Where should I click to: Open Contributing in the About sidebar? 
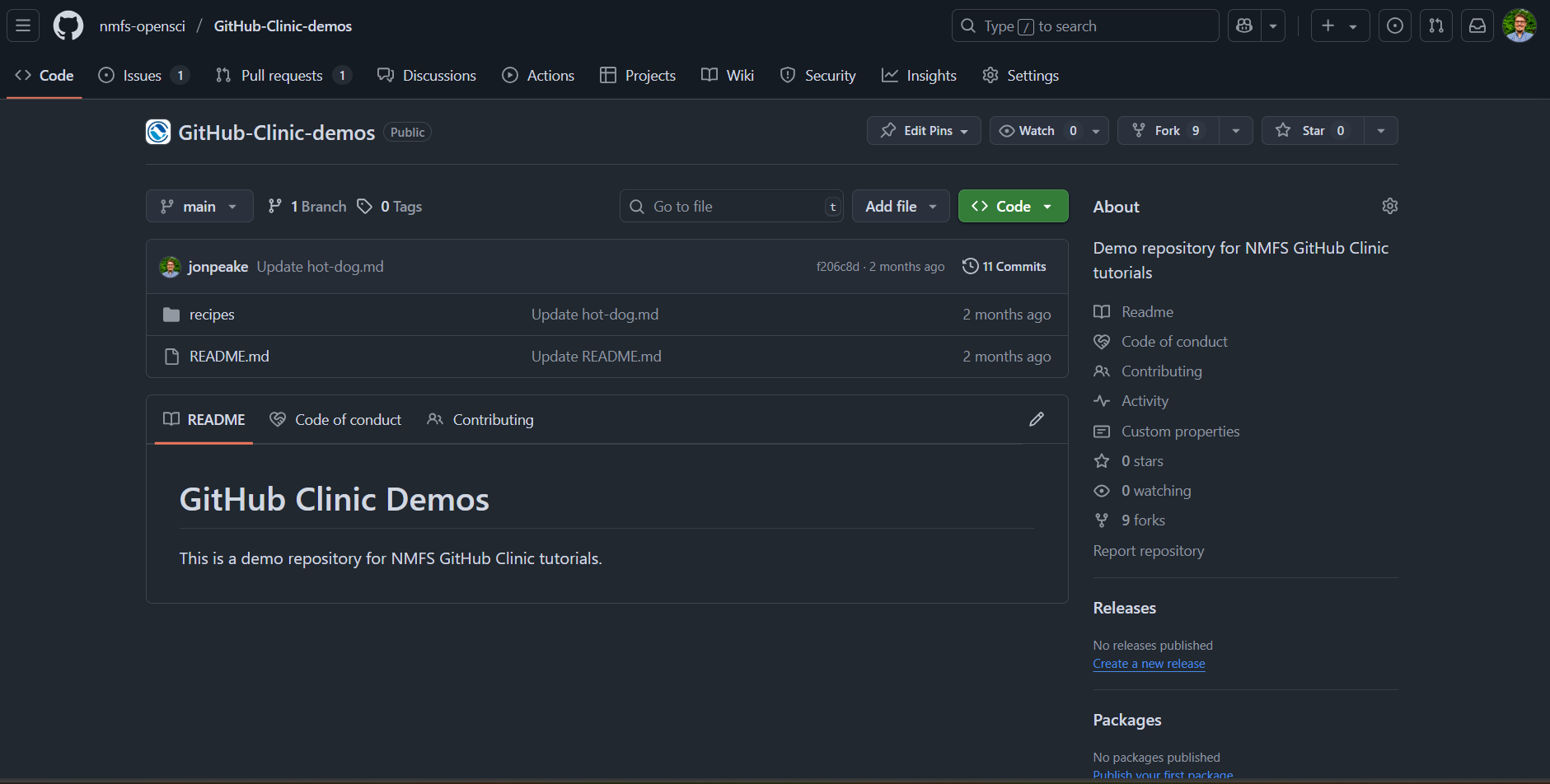[x=1148, y=371]
